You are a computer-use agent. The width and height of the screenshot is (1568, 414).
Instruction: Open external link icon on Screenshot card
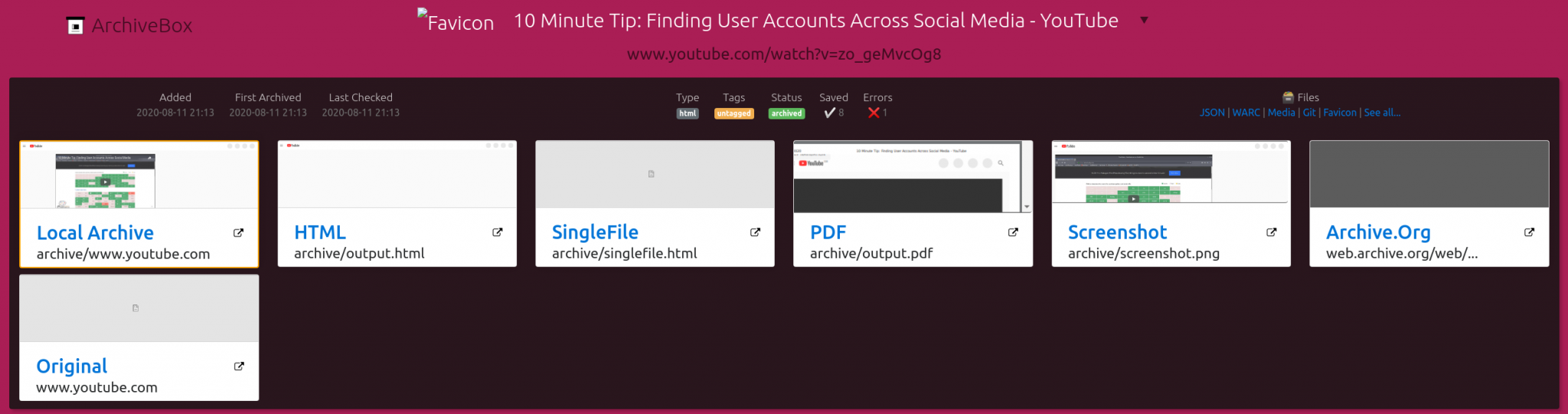pyautogui.click(x=1272, y=232)
